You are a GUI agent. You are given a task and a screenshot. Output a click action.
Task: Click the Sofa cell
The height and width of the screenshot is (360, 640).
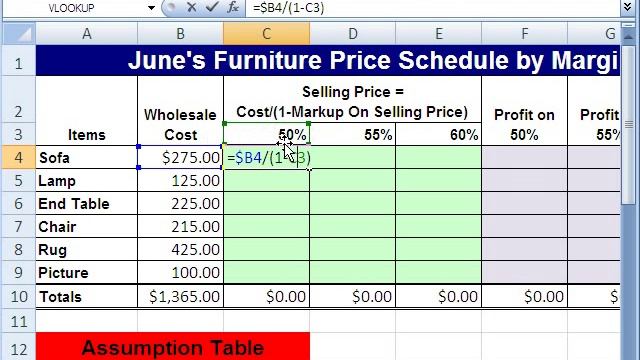click(87, 158)
